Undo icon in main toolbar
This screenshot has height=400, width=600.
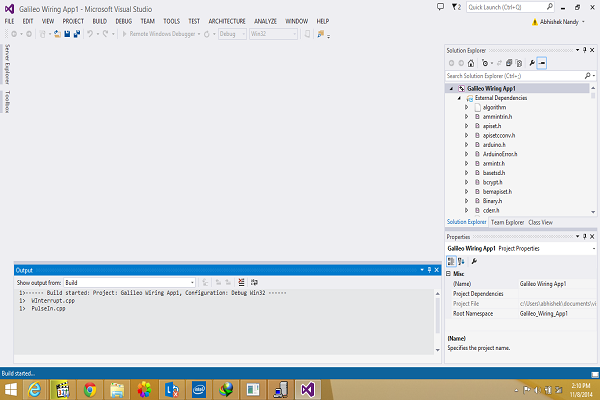click(x=90, y=34)
